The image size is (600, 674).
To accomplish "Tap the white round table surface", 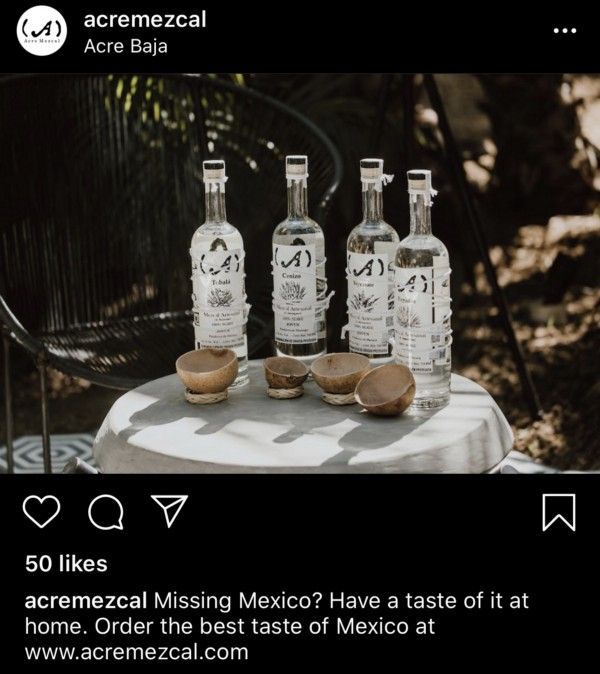I will pos(303,426).
